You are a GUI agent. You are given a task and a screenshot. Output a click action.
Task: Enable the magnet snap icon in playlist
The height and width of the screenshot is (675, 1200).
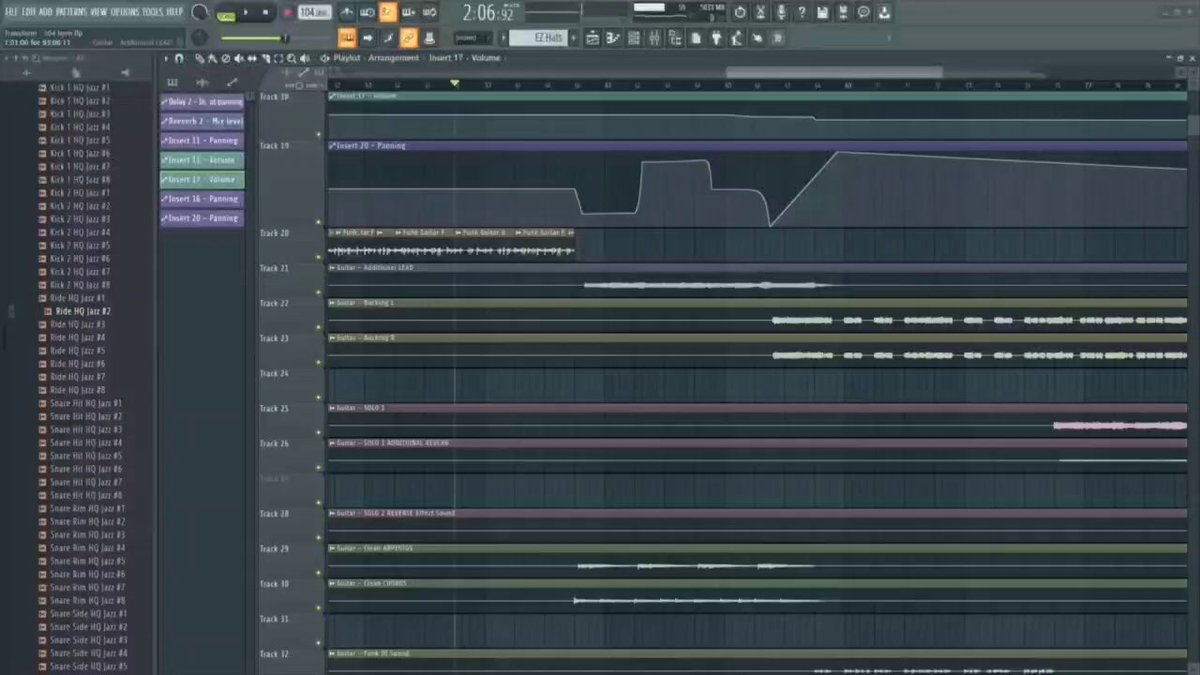pyautogui.click(x=179, y=58)
